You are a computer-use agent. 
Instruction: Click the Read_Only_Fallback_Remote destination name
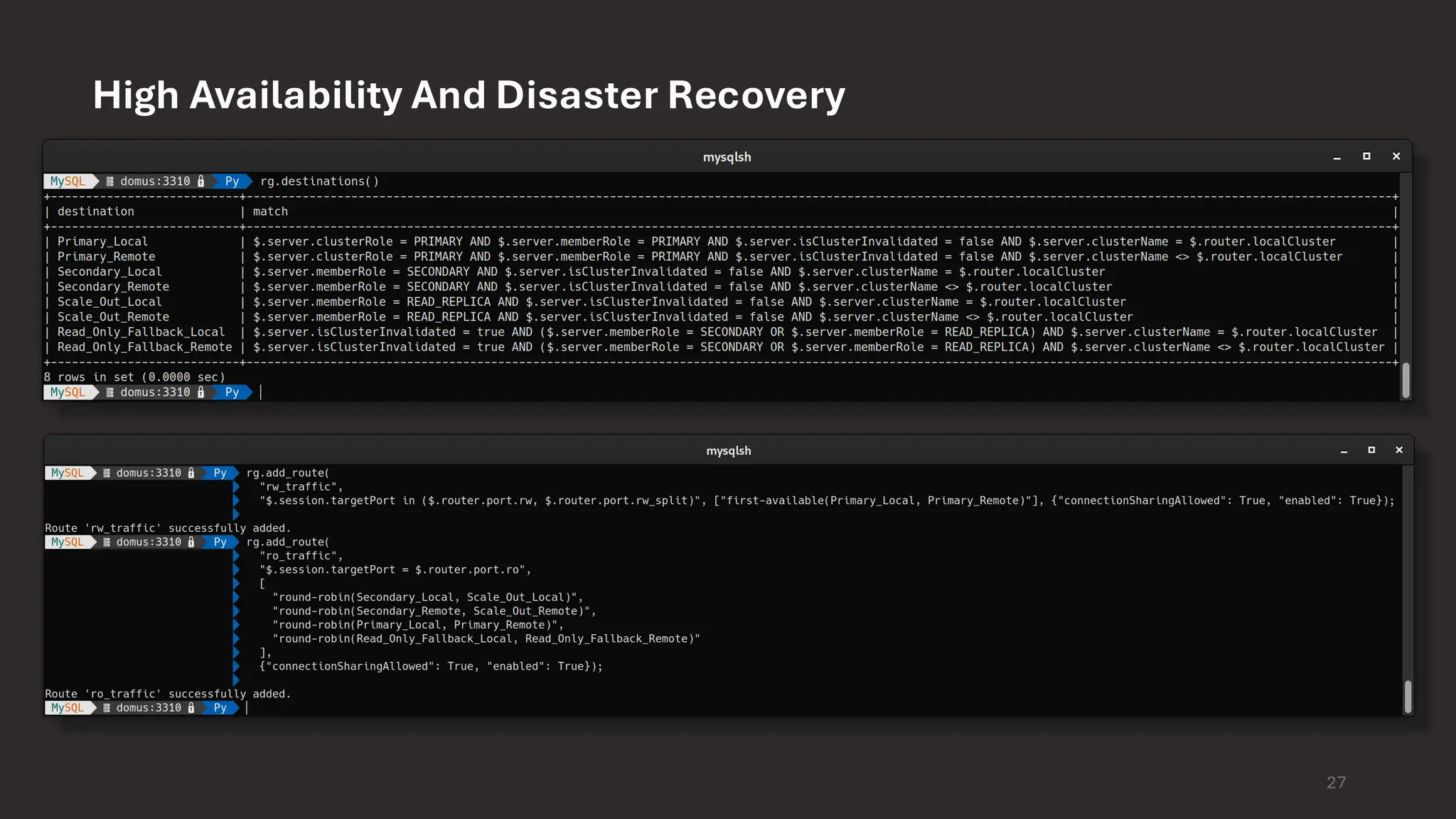pos(144,347)
